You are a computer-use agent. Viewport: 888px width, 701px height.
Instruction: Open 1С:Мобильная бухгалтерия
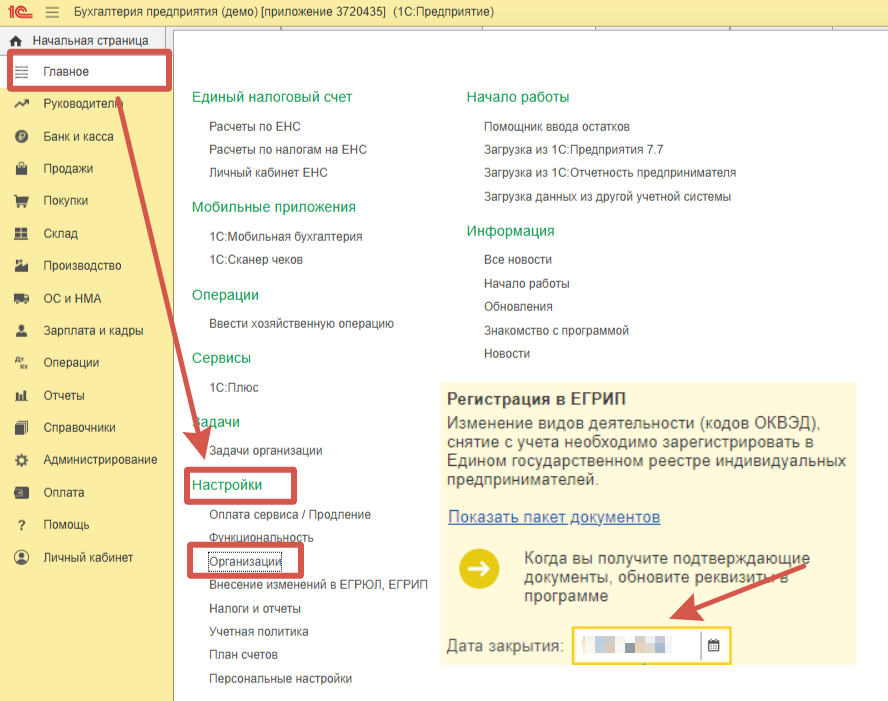pos(285,237)
